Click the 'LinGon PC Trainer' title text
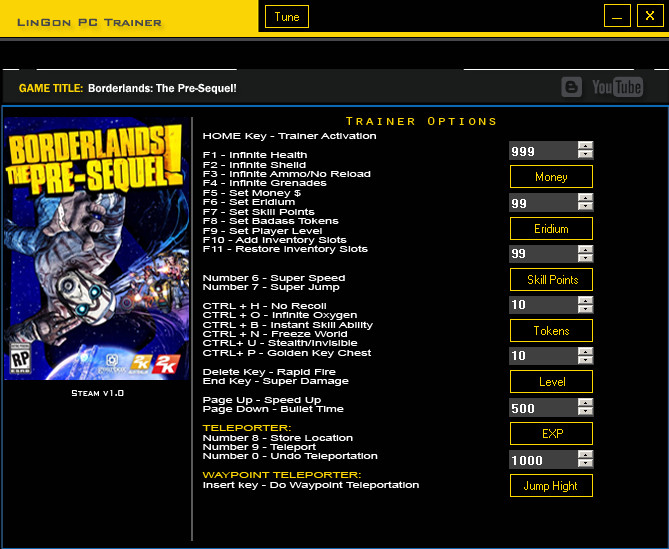Image resolution: width=669 pixels, height=549 pixels. click(x=89, y=23)
